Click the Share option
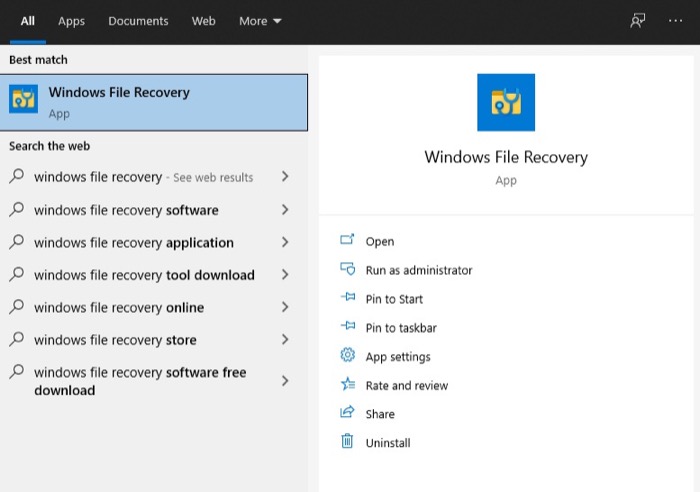 pyautogui.click(x=380, y=414)
